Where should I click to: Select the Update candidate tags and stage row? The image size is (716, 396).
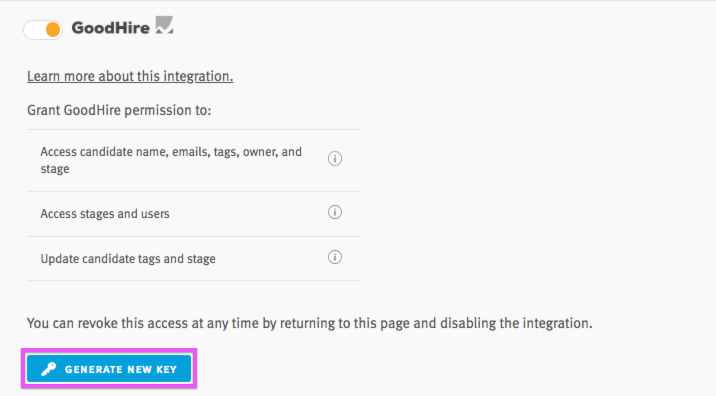click(x=193, y=259)
